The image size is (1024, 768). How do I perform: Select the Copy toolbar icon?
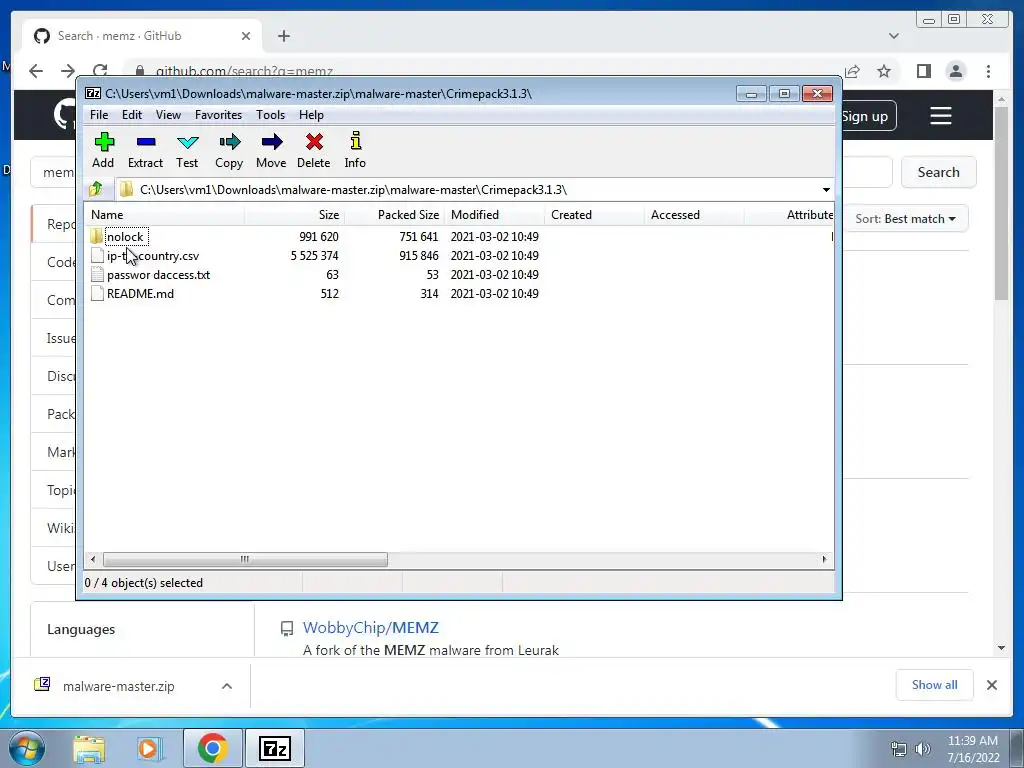coord(229,150)
